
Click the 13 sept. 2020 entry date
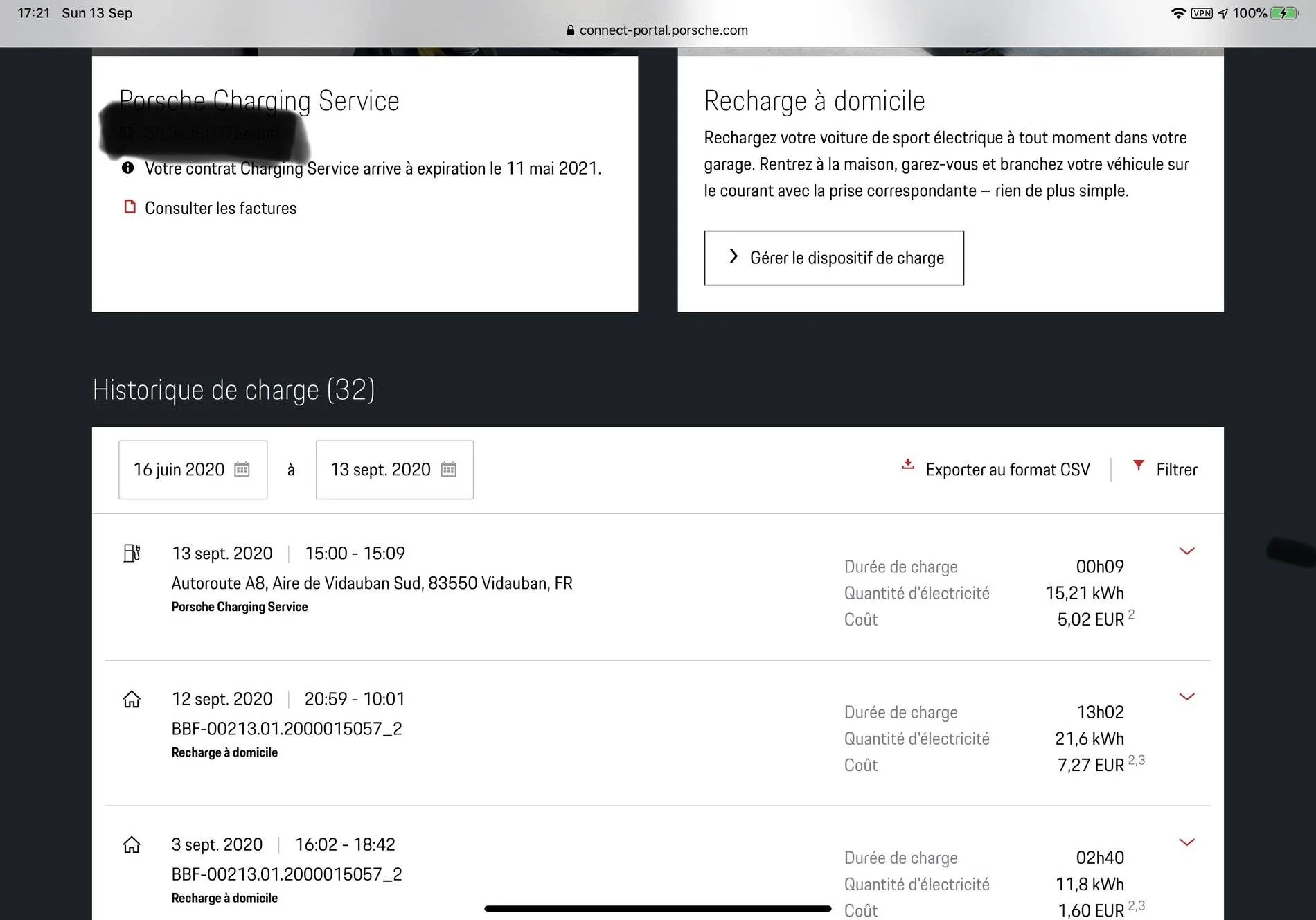[222, 554]
